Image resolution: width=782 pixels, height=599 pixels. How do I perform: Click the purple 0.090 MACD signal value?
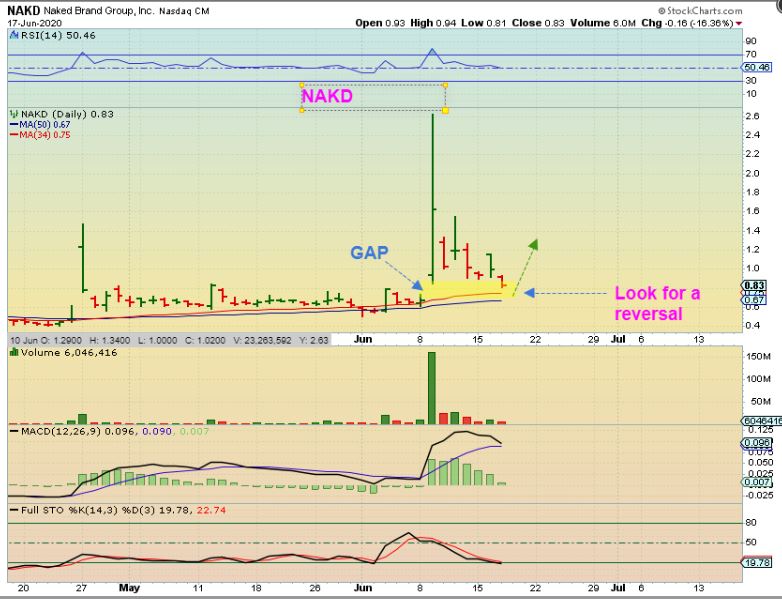click(157, 431)
